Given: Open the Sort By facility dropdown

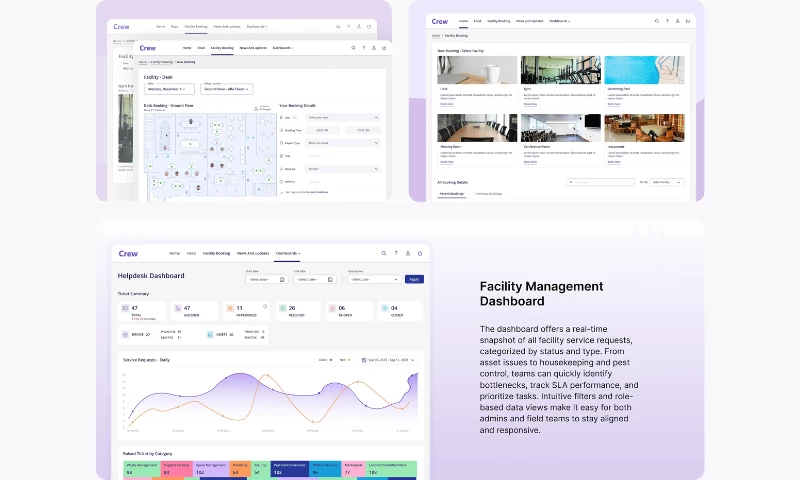Looking at the screenshot, I should (x=667, y=182).
